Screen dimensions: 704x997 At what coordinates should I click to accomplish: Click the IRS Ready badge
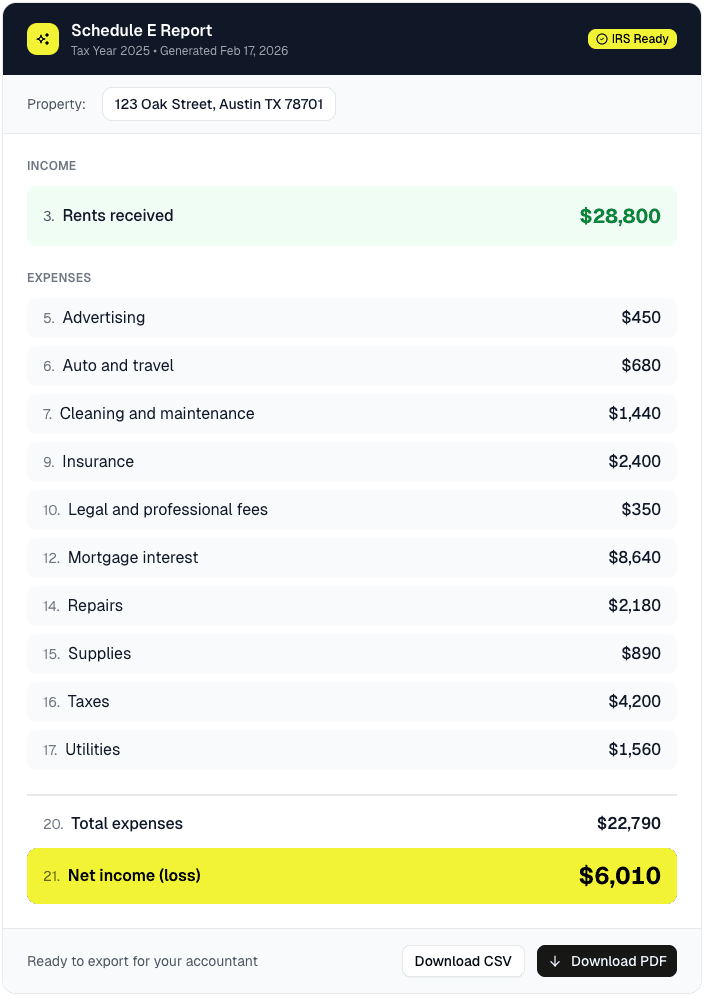click(x=632, y=39)
